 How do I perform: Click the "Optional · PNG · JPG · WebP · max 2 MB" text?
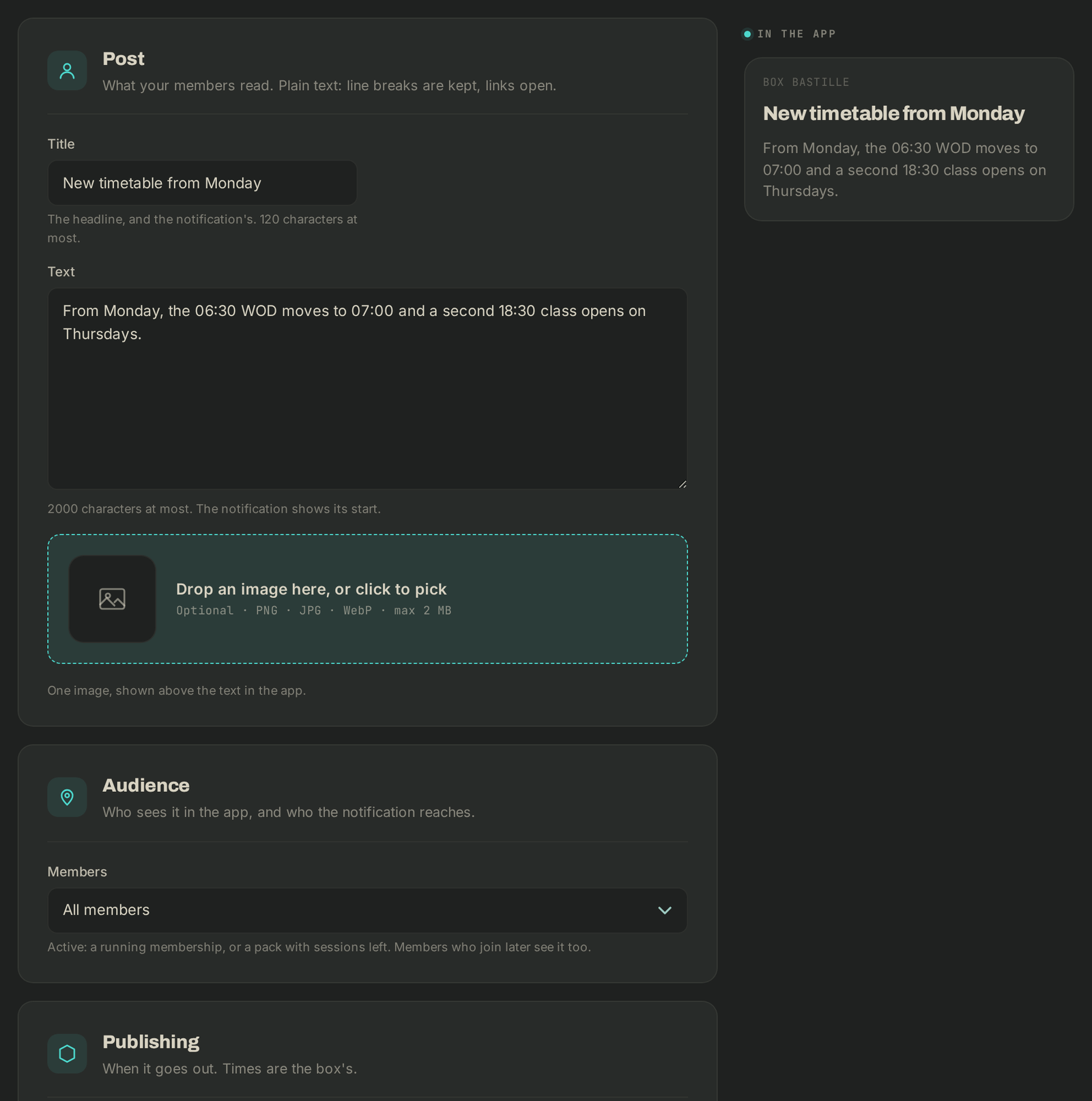point(314,611)
